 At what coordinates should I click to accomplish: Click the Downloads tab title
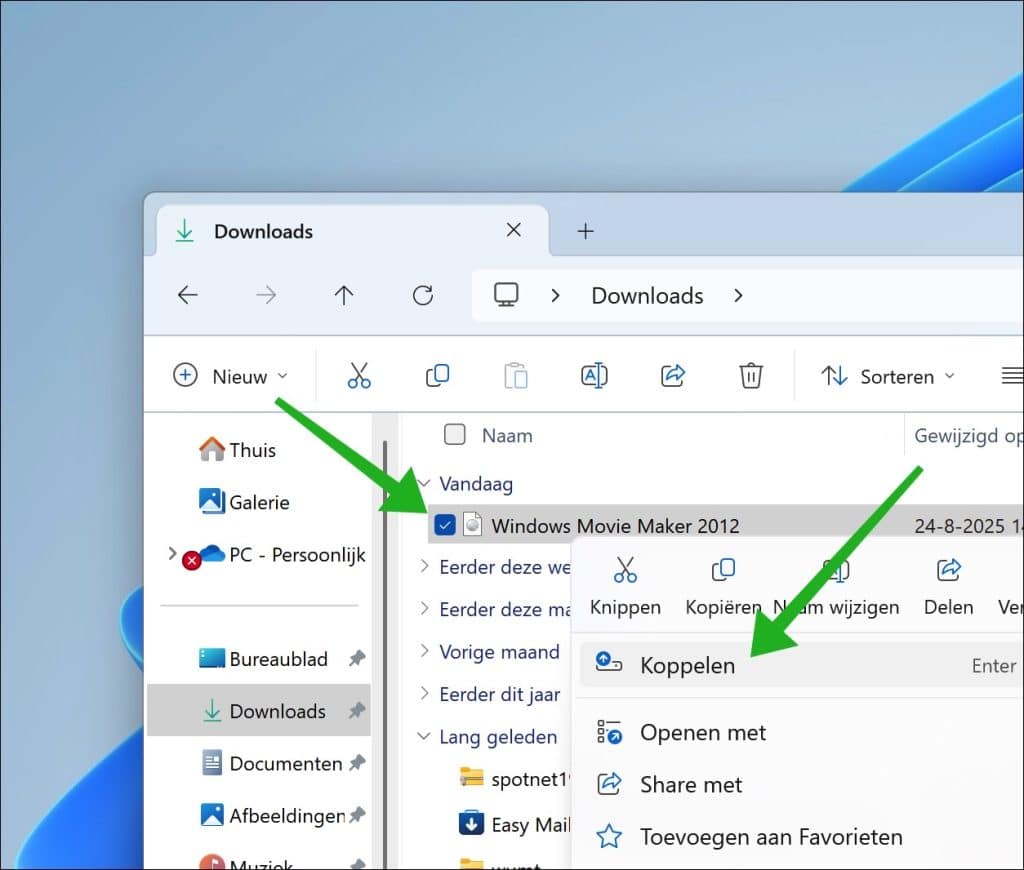[x=264, y=231]
